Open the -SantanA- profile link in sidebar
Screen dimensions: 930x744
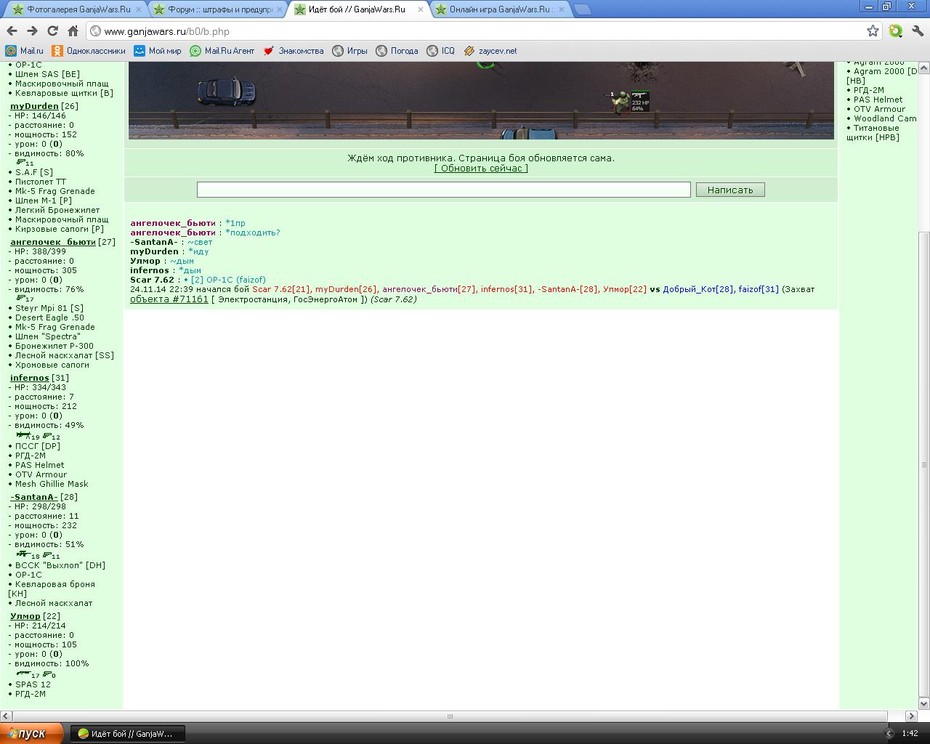coord(34,497)
